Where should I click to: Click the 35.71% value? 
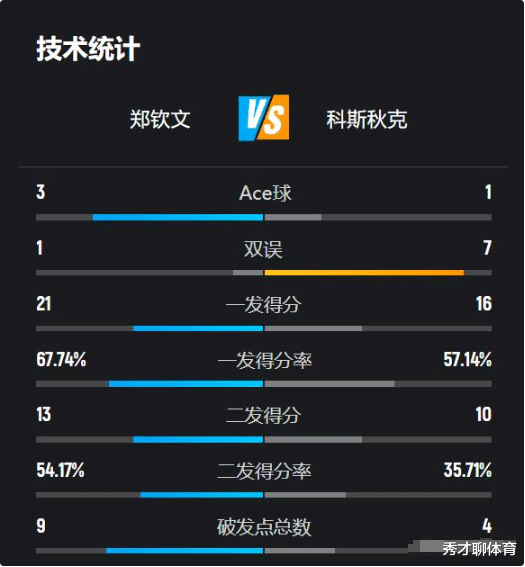468,470
